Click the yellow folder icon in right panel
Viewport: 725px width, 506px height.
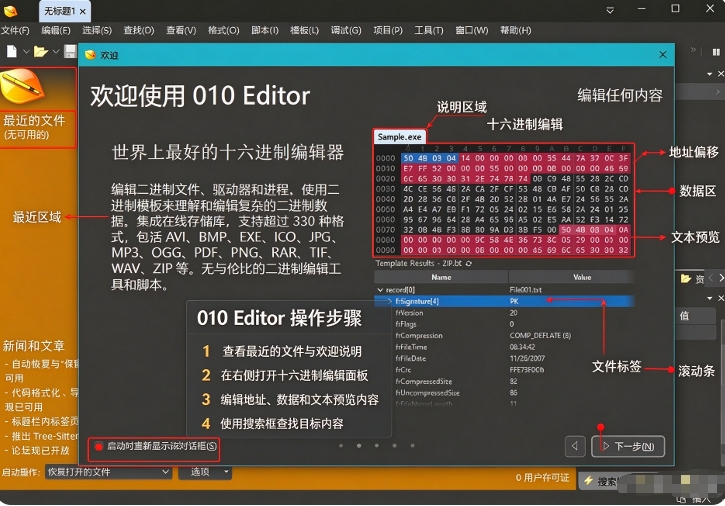coord(686,278)
